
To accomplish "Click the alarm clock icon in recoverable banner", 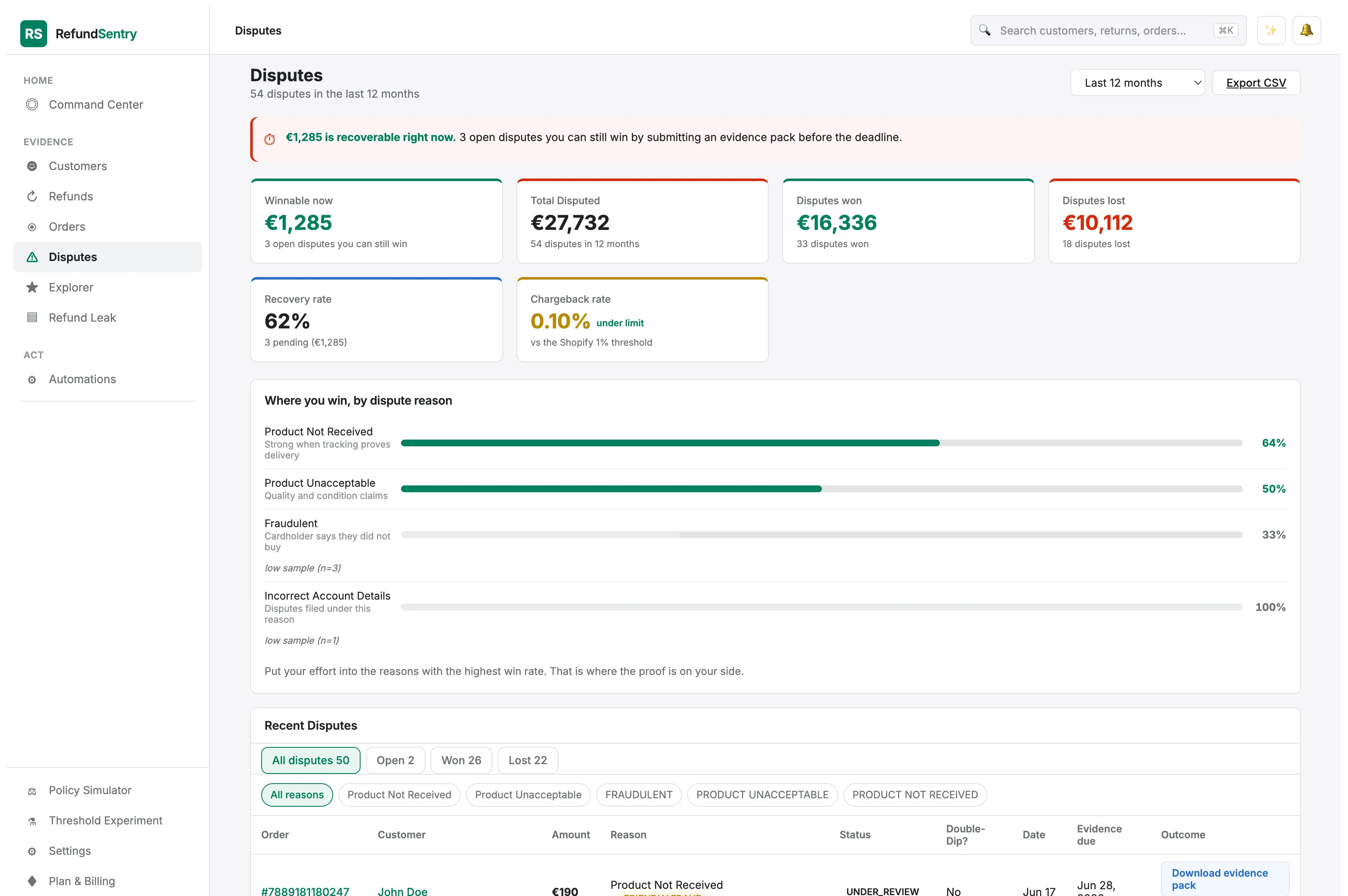I will tap(270, 139).
